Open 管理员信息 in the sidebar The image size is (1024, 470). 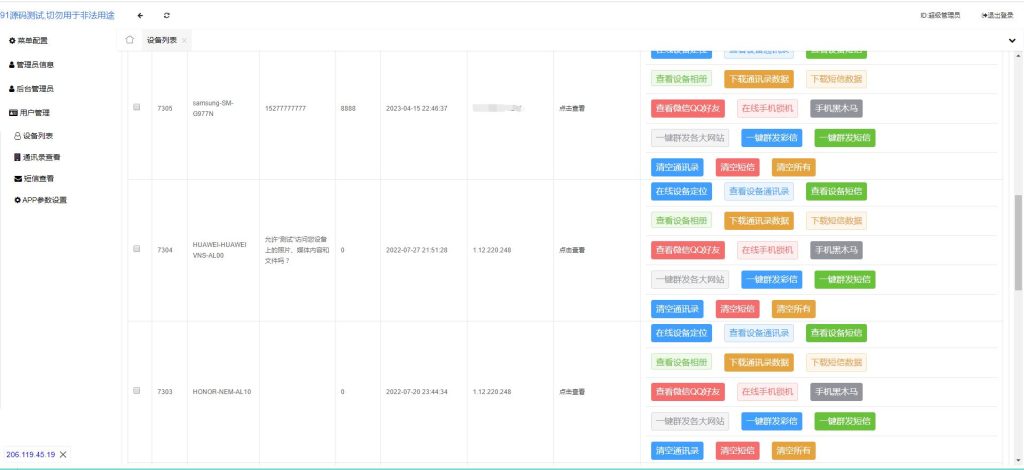(x=31, y=65)
